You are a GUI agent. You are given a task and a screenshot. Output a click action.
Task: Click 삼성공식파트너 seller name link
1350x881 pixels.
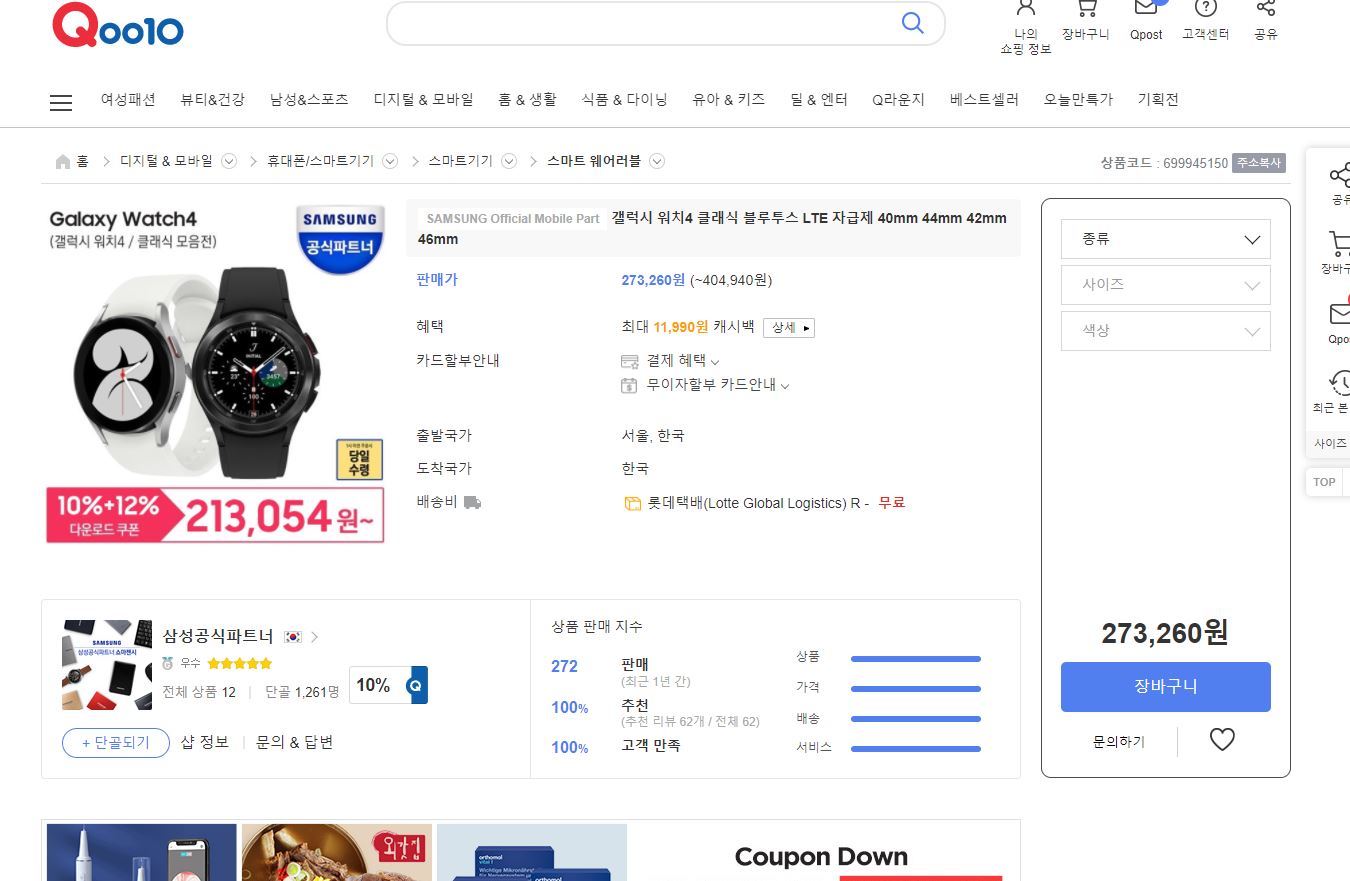click(x=218, y=637)
